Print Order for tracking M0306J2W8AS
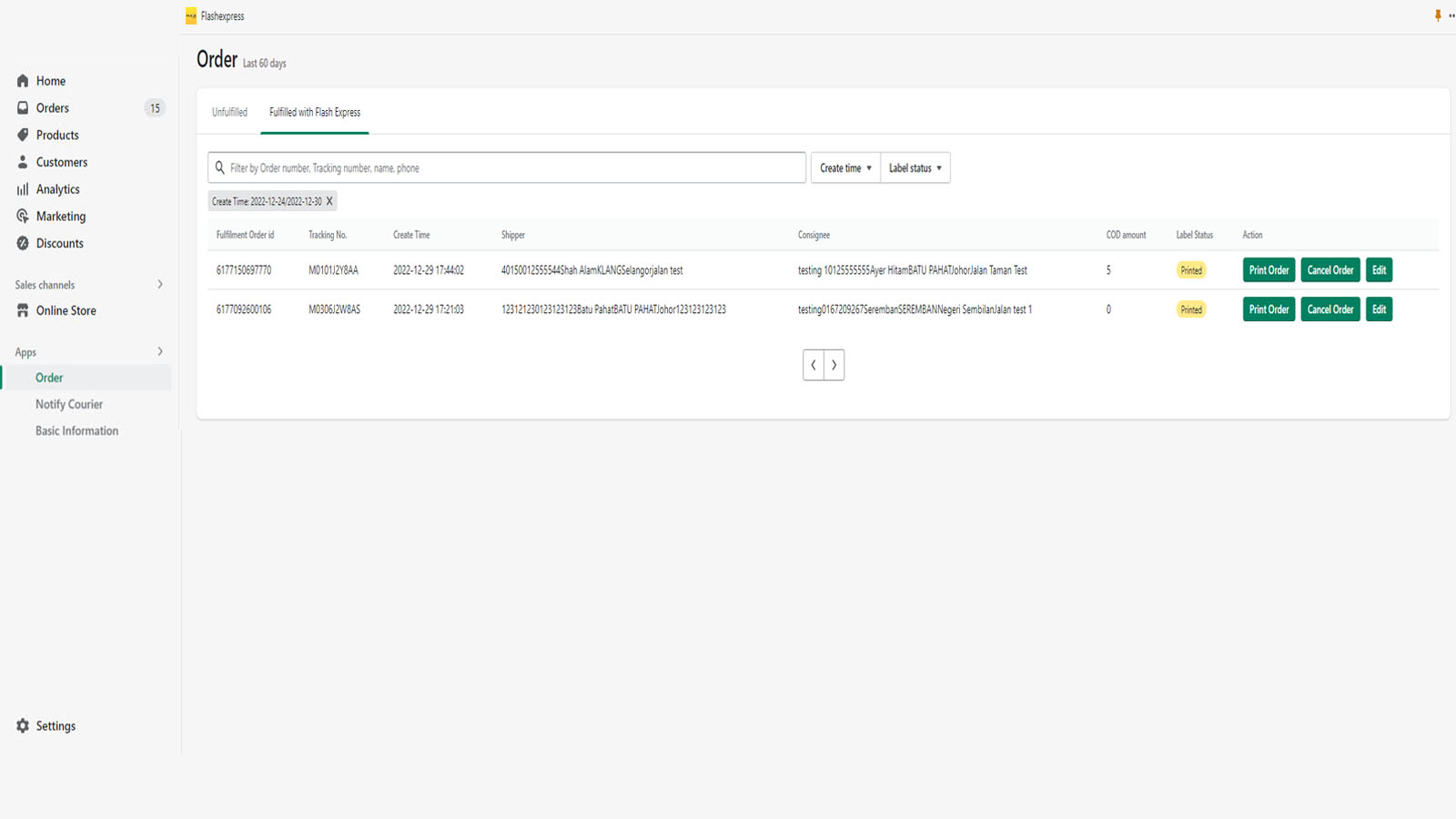Image resolution: width=1456 pixels, height=819 pixels. pos(1269,309)
